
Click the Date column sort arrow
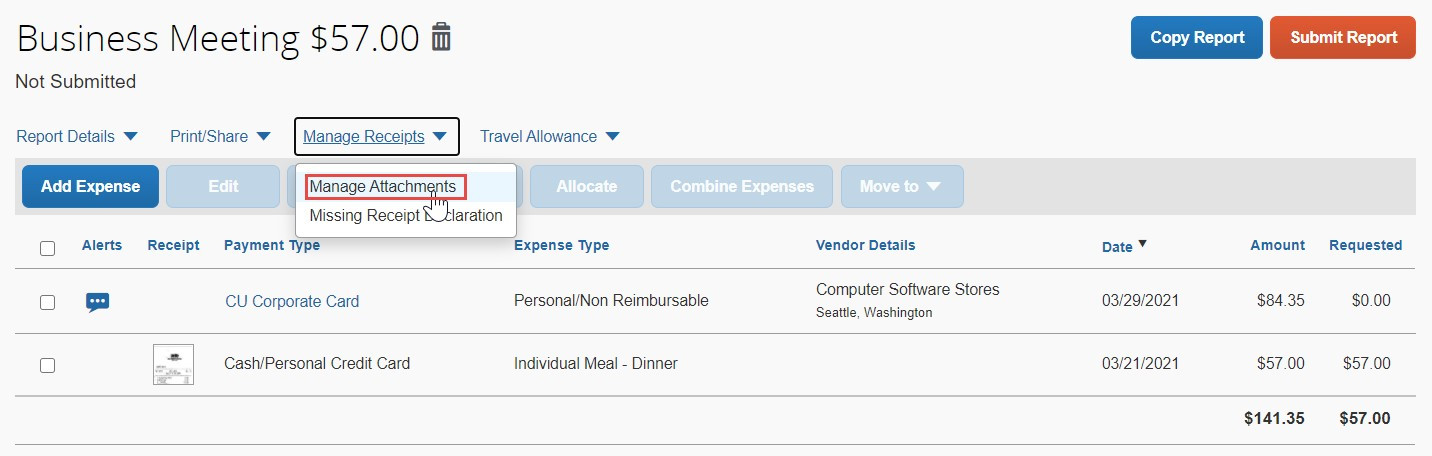pos(1142,245)
